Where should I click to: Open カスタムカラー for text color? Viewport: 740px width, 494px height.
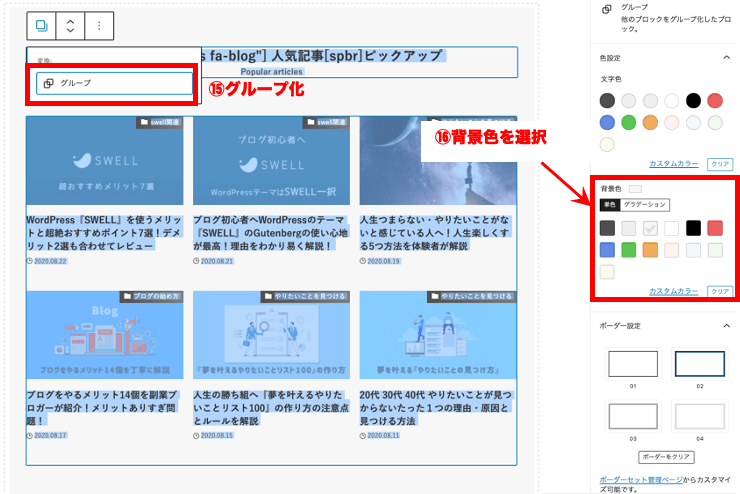coord(673,164)
